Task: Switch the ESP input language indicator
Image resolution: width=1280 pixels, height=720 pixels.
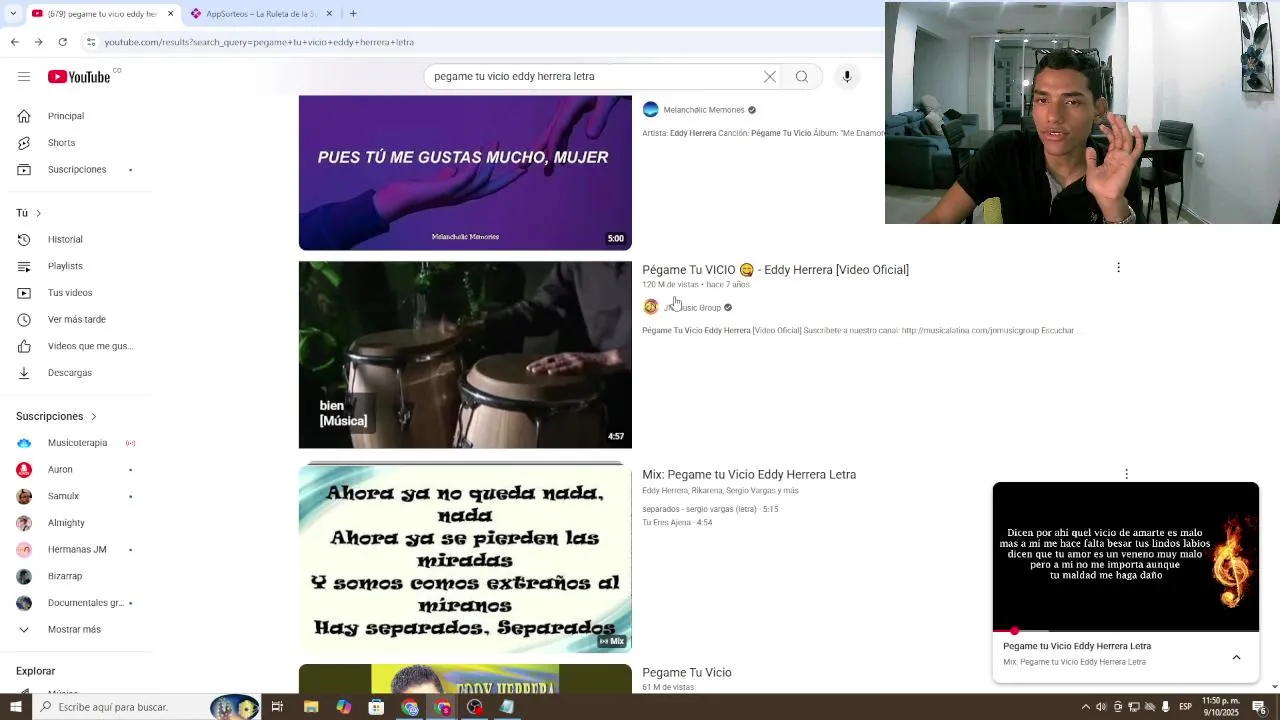Action: (1185, 707)
